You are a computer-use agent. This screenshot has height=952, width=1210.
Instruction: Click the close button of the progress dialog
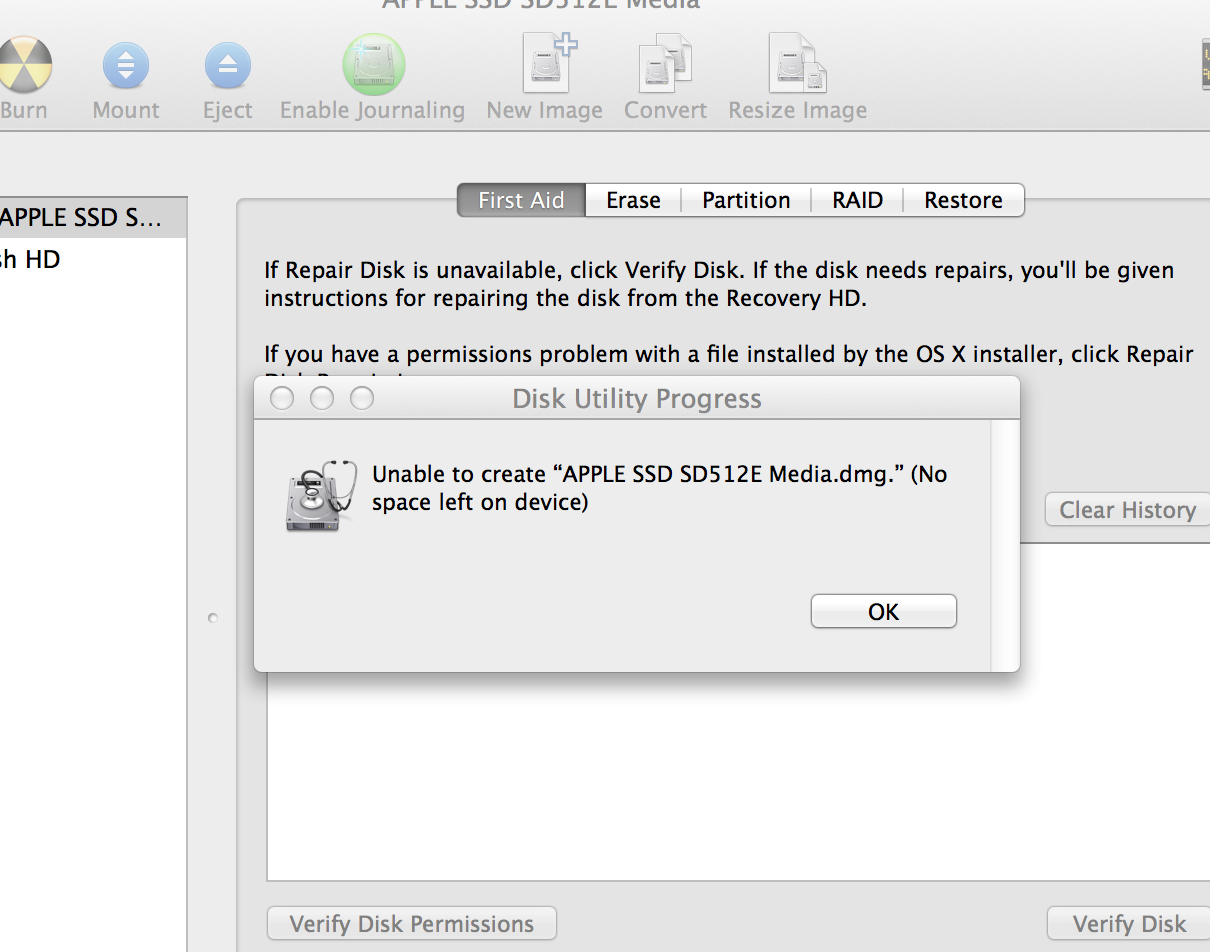point(282,399)
